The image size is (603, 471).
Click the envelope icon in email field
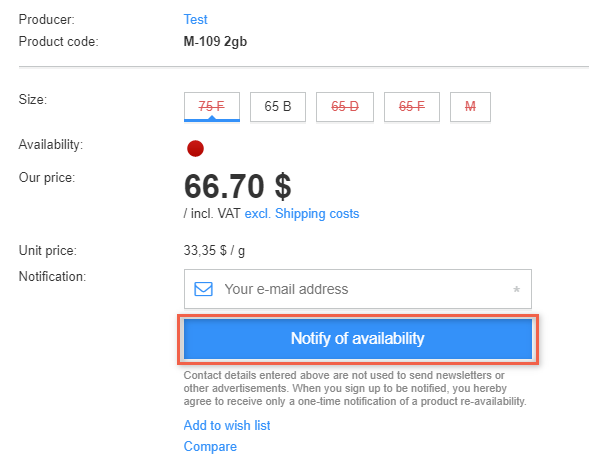[204, 289]
